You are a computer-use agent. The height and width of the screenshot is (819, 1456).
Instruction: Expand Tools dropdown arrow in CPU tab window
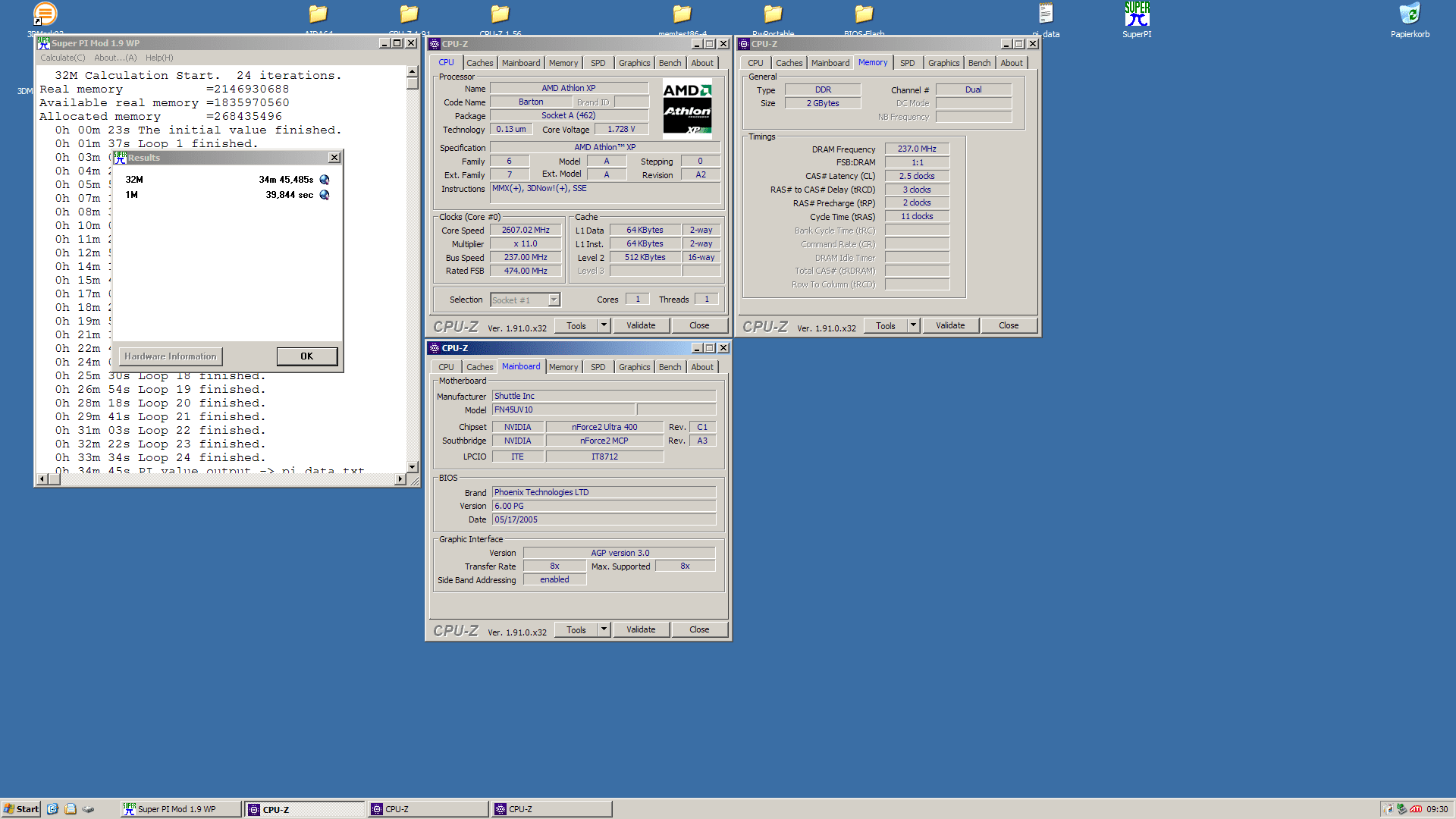click(x=604, y=325)
